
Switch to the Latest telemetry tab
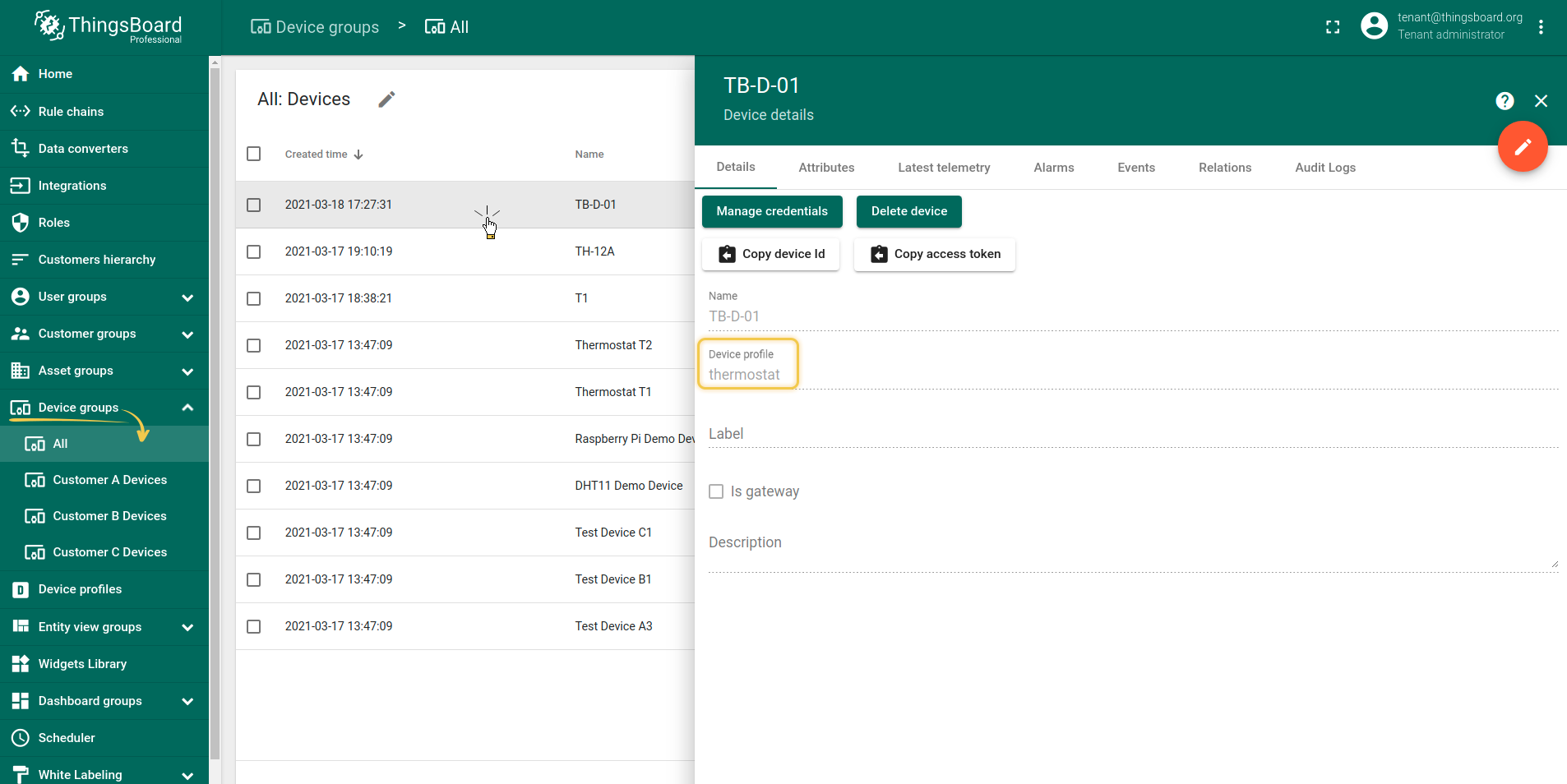943,168
